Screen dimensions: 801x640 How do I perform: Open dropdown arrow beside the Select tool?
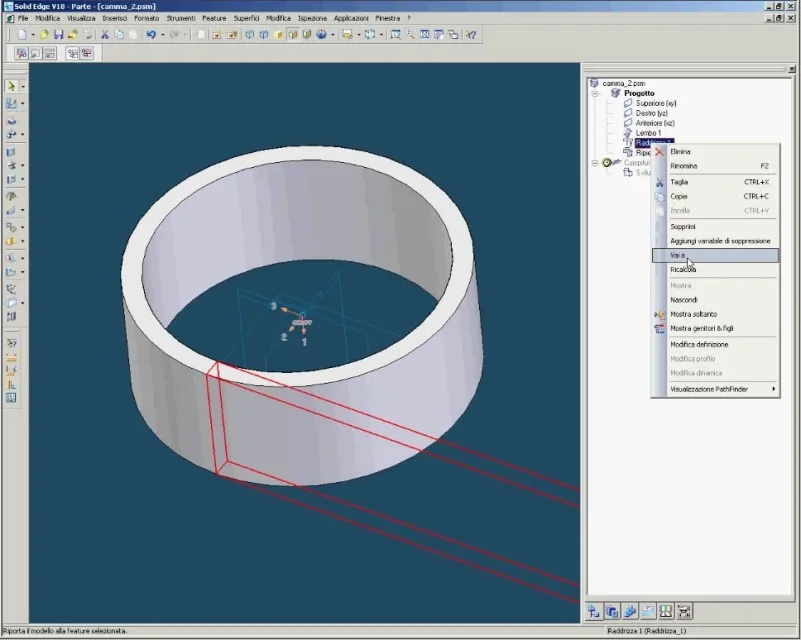click(22, 87)
